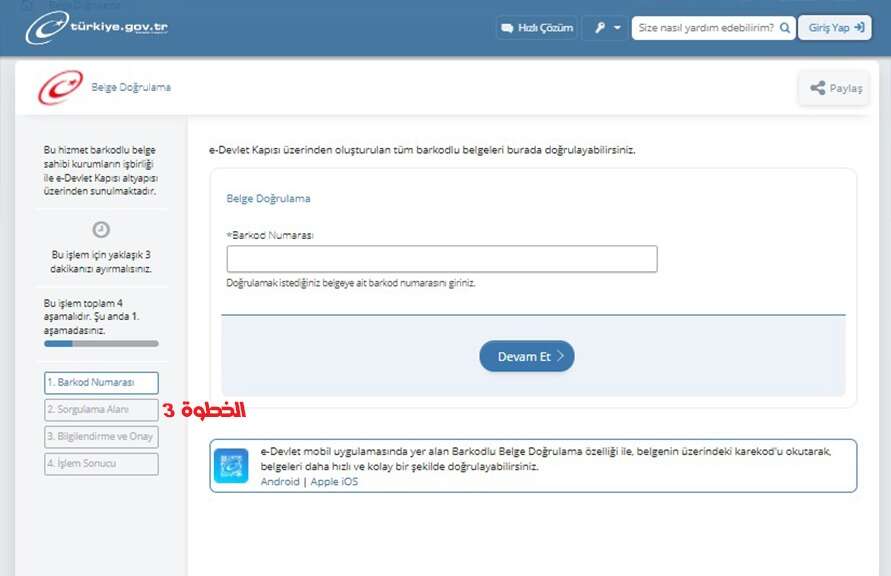Click the step progress bar in sidebar
This screenshot has height=576, width=891.
pyautogui.click(x=101, y=344)
